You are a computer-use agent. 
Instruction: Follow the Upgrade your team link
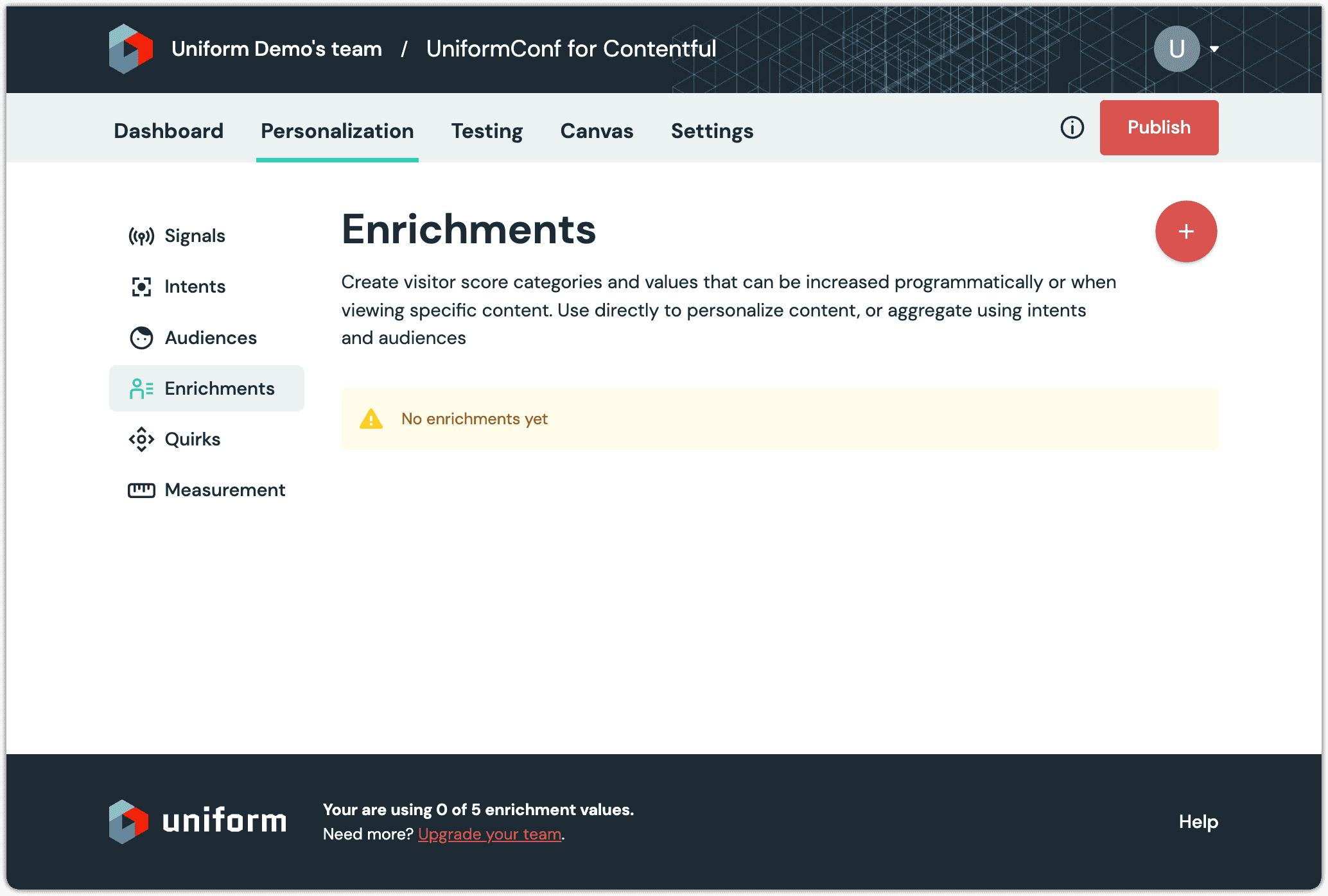pyautogui.click(x=489, y=834)
